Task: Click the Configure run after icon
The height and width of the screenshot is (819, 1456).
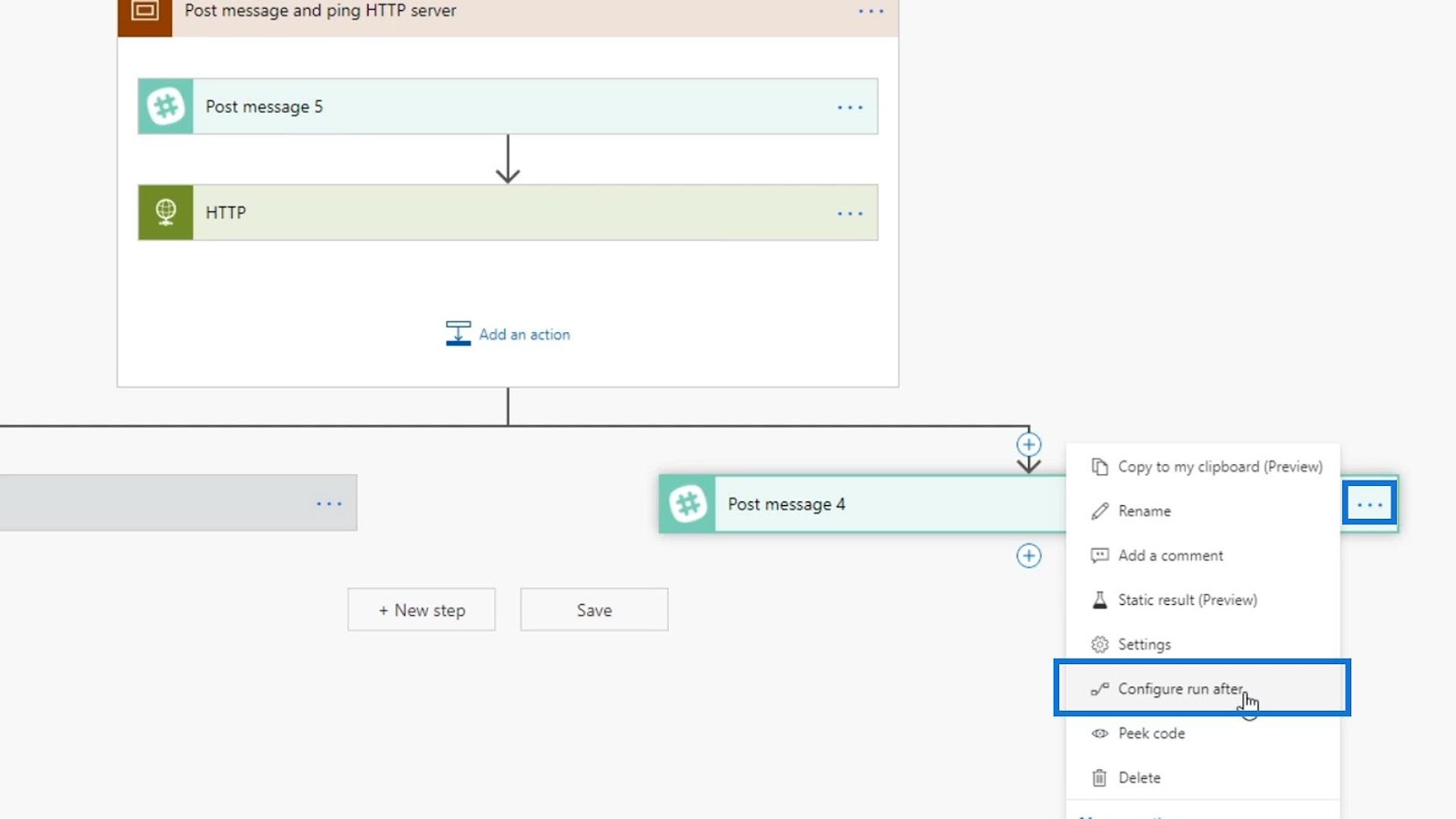Action: (x=1099, y=689)
